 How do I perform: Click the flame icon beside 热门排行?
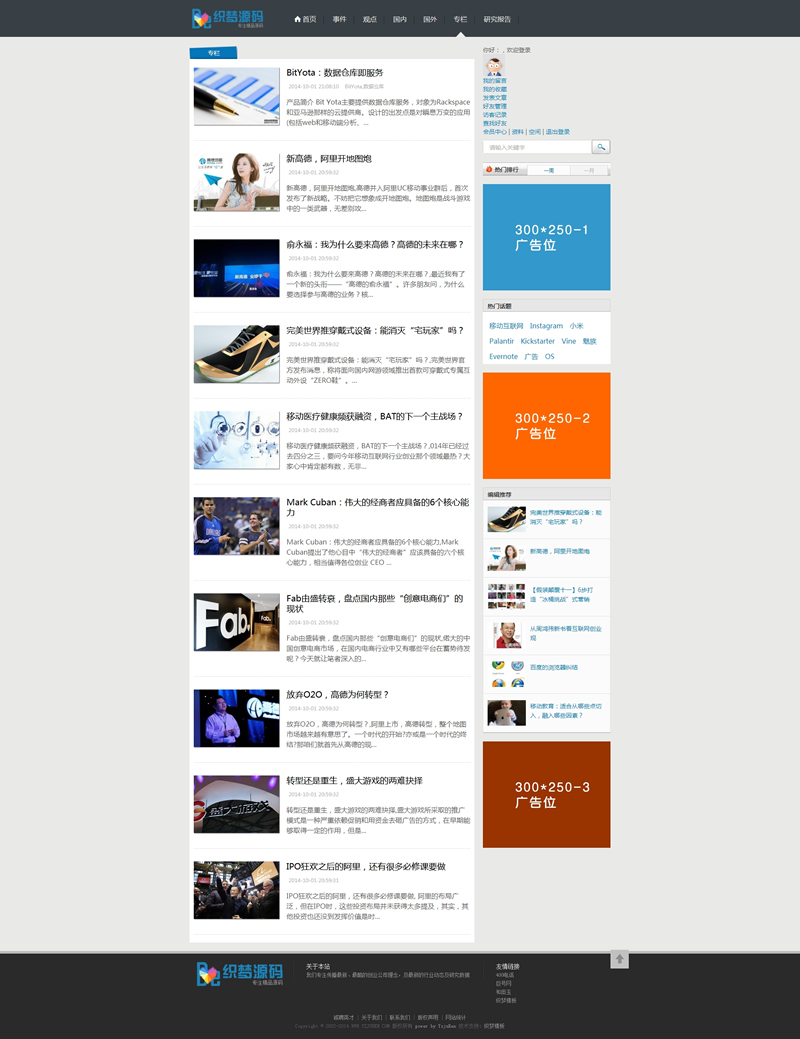pos(489,170)
